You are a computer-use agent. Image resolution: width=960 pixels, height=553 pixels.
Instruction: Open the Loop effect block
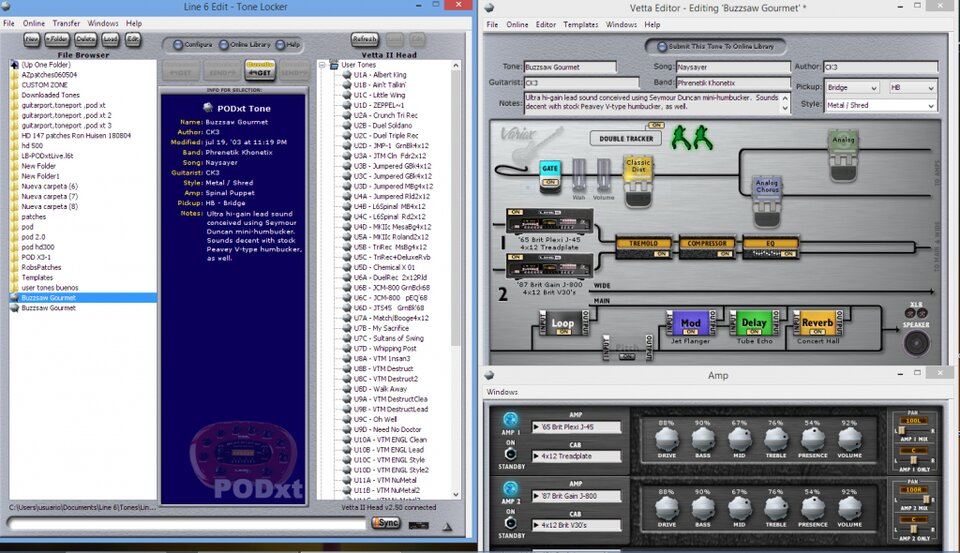tap(563, 323)
